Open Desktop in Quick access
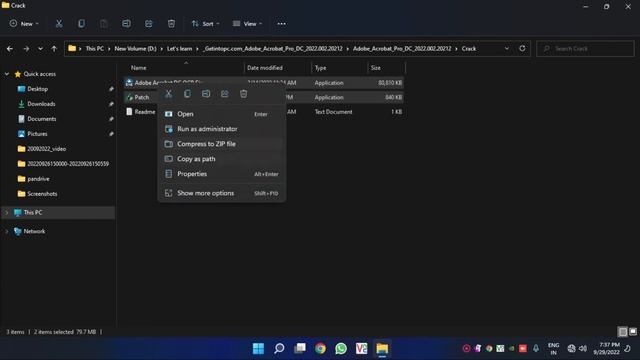The width and height of the screenshot is (640, 360). (x=38, y=89)
